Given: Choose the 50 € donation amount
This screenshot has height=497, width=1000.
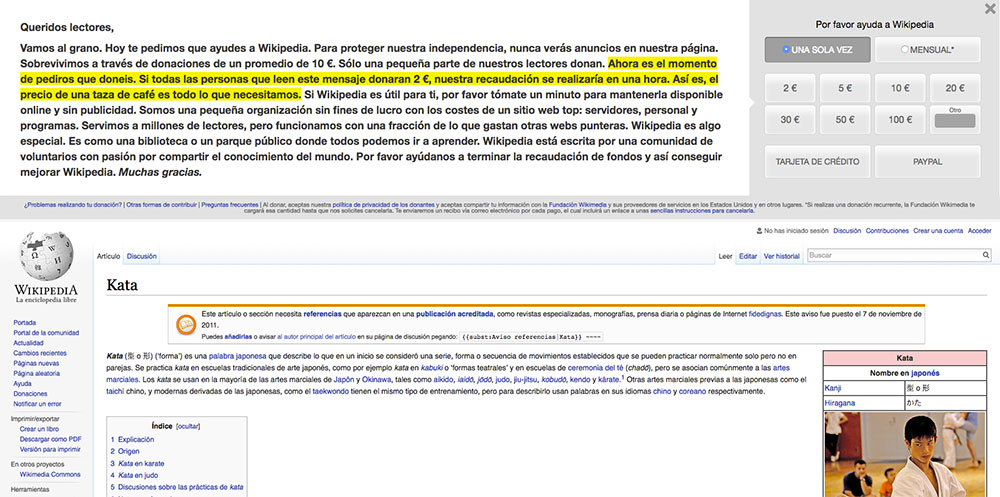Looking at the screenshot, I should pyautogui.click(x=844, y=120).
